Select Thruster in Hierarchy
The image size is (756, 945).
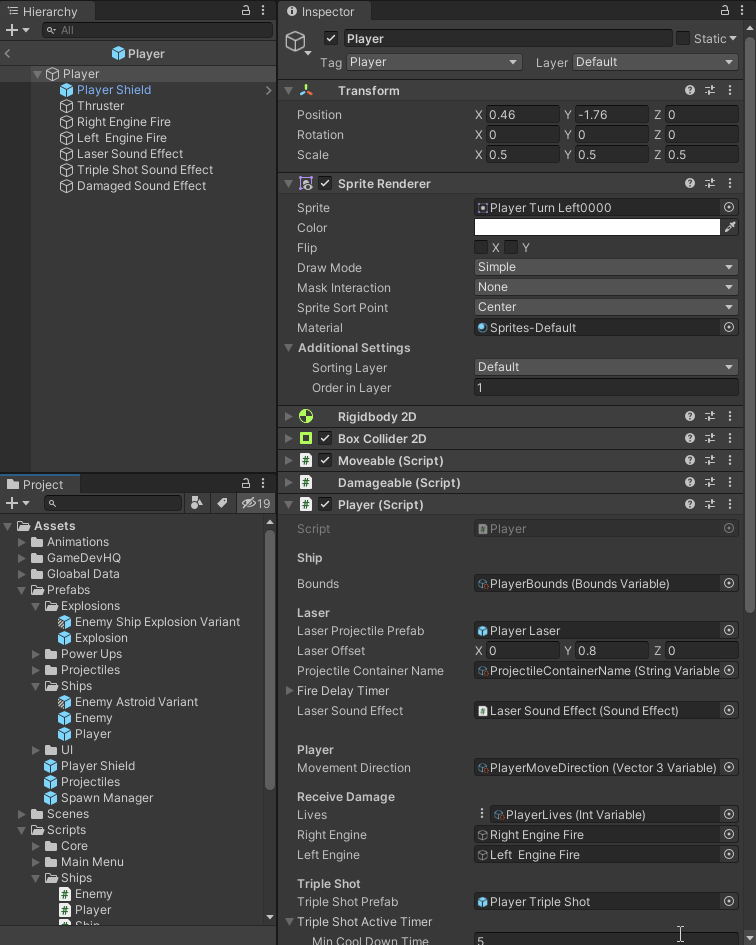[x=100, y=105]
